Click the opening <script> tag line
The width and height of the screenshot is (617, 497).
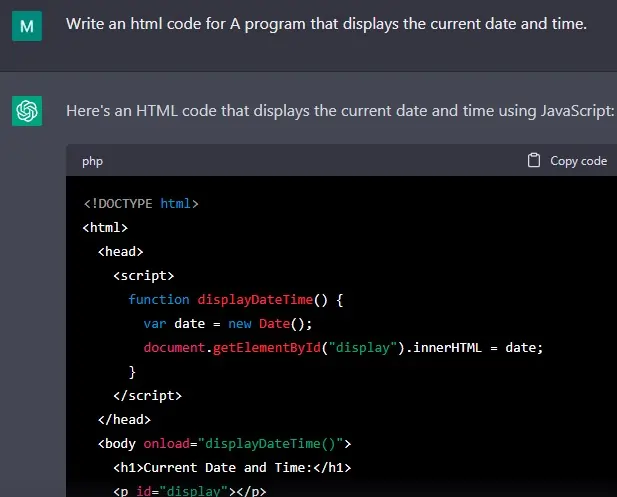[144, 276]
